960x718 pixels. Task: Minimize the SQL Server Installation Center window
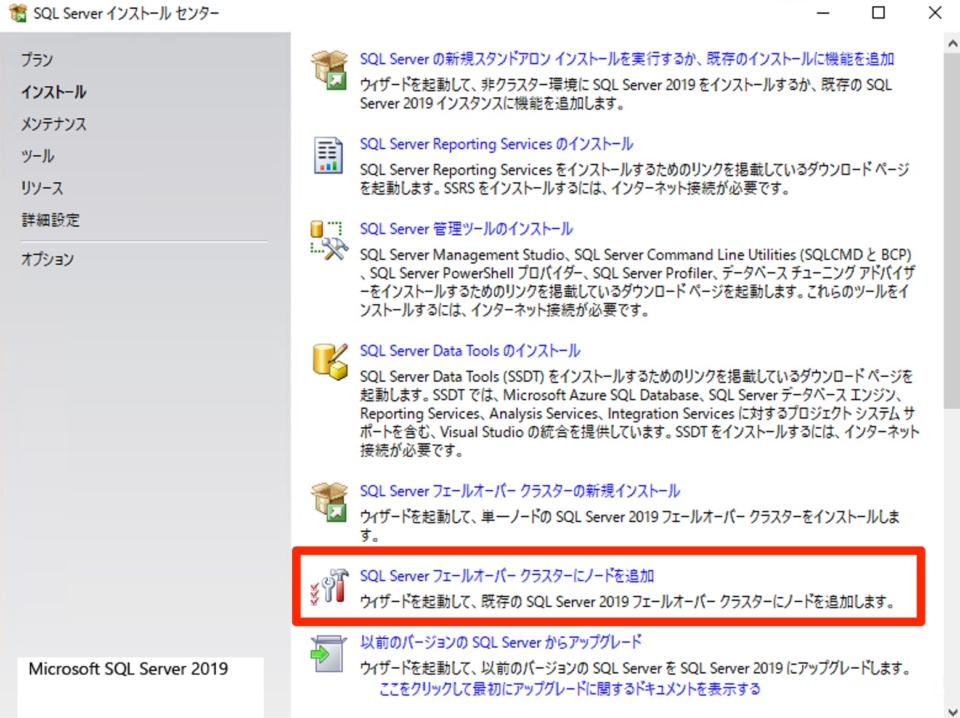point(823,13)
